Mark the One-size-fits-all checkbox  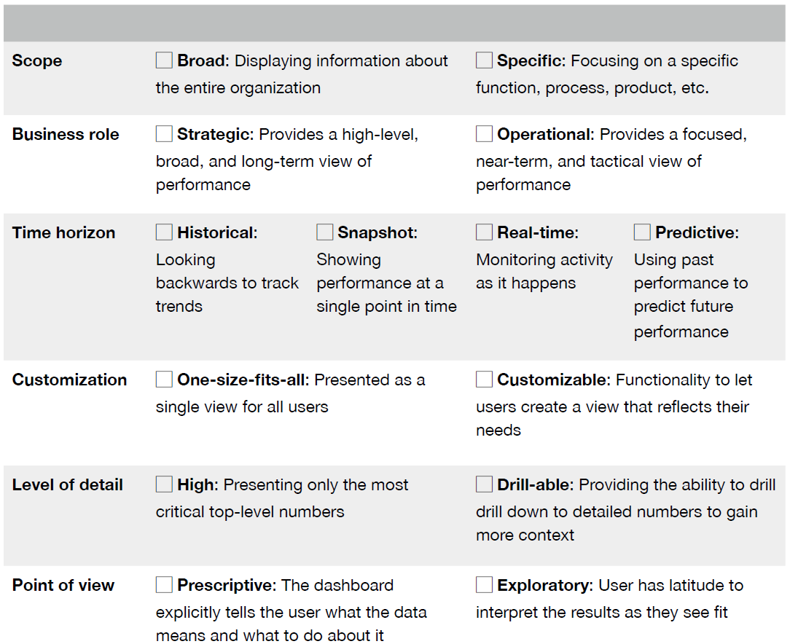pos(164,380)
